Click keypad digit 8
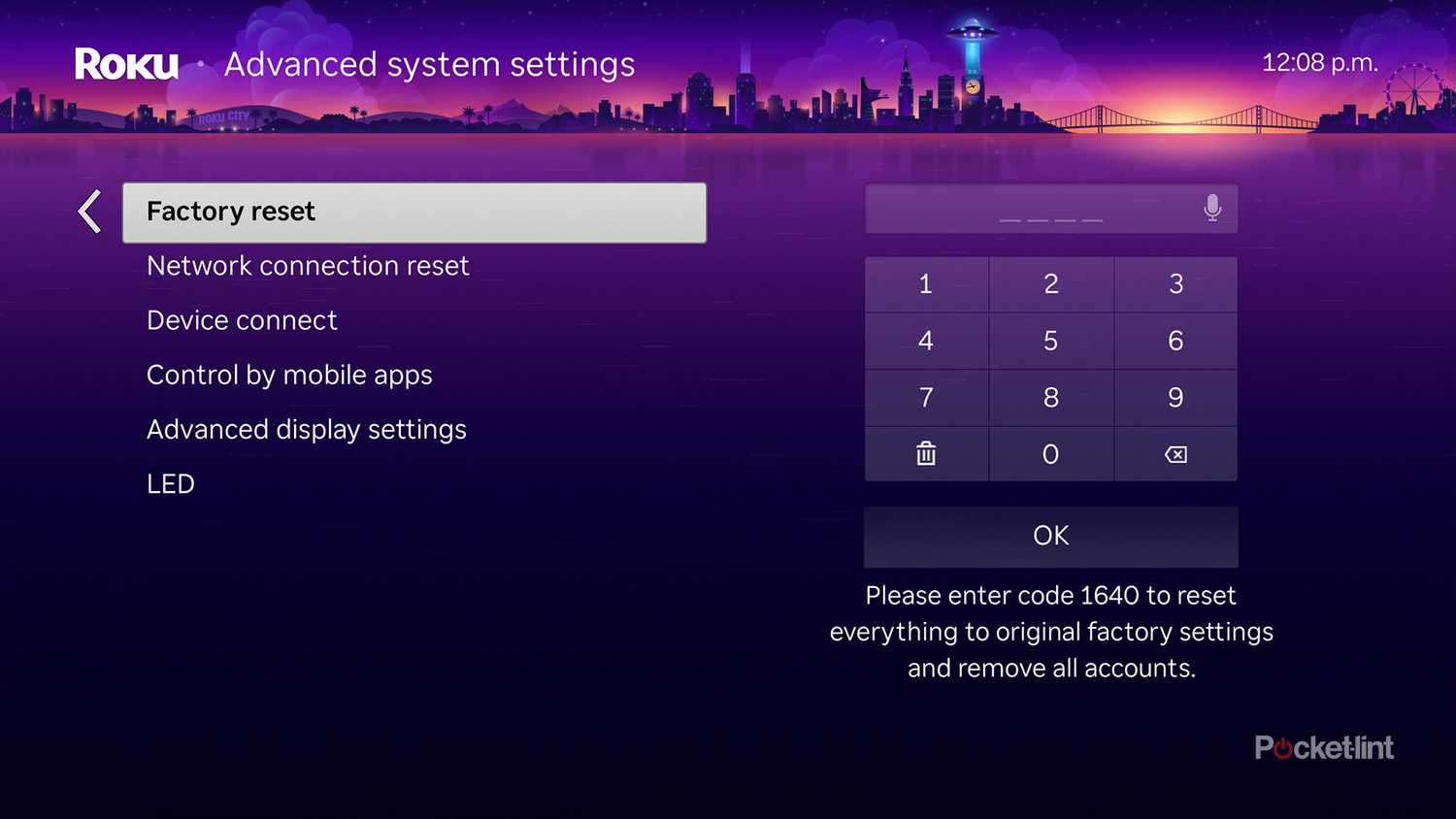The height and width of the screenshot is (819, 1456). (x=1051, y=398)
